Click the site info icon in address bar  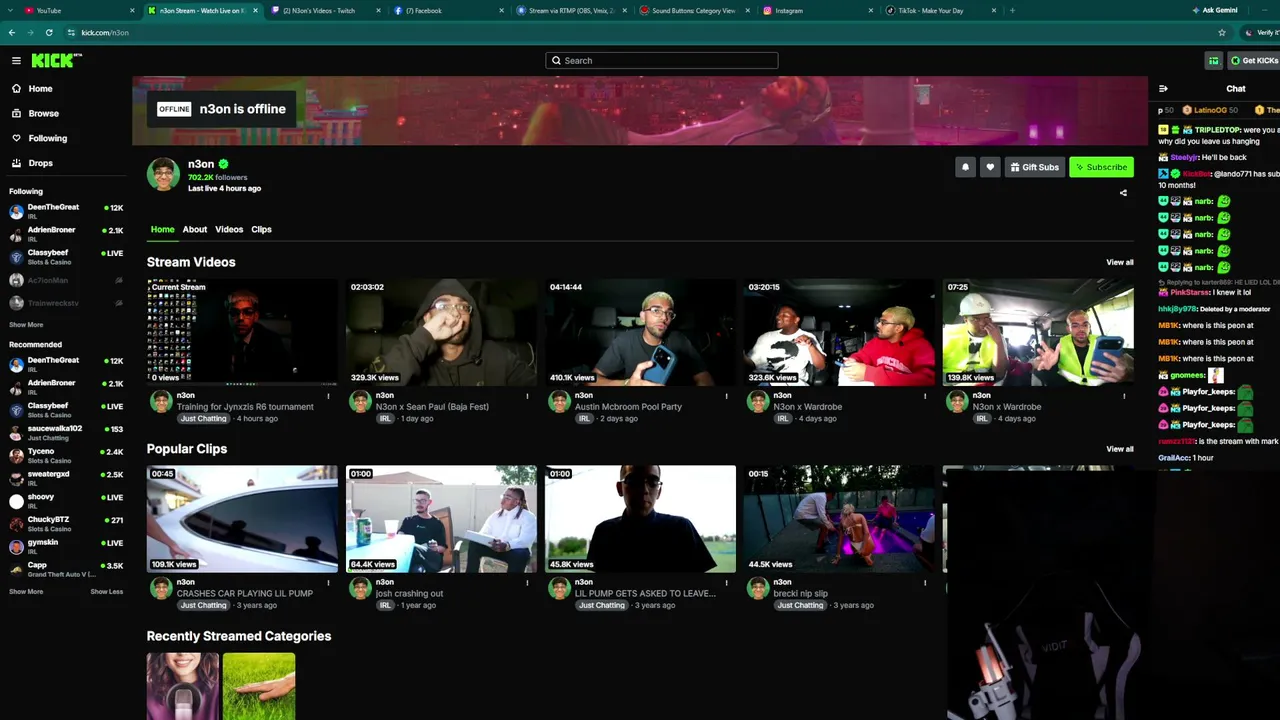pyautogui.click(x=71, y=33)
